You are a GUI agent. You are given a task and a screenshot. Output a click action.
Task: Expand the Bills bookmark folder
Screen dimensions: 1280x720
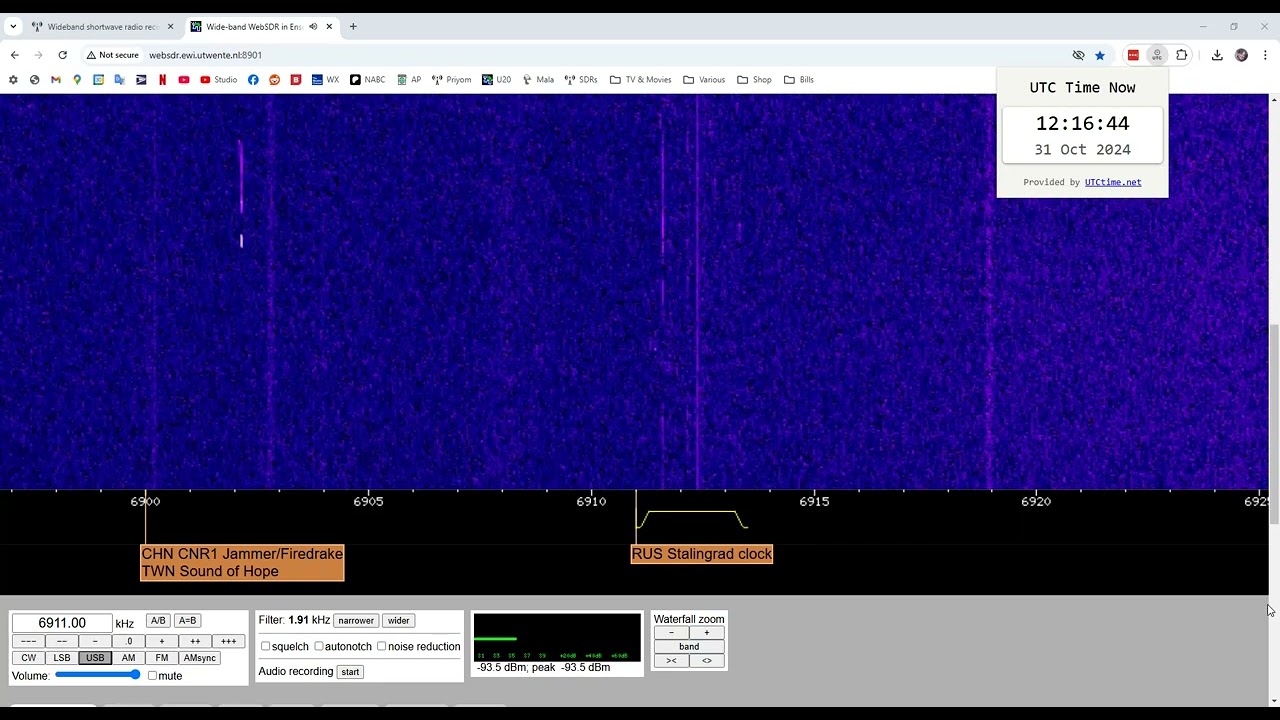click(799, 80)
